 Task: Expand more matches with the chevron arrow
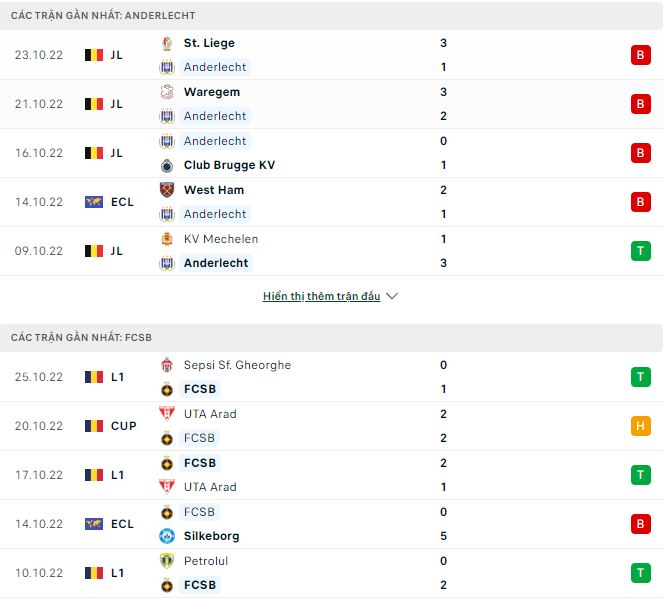392,297
